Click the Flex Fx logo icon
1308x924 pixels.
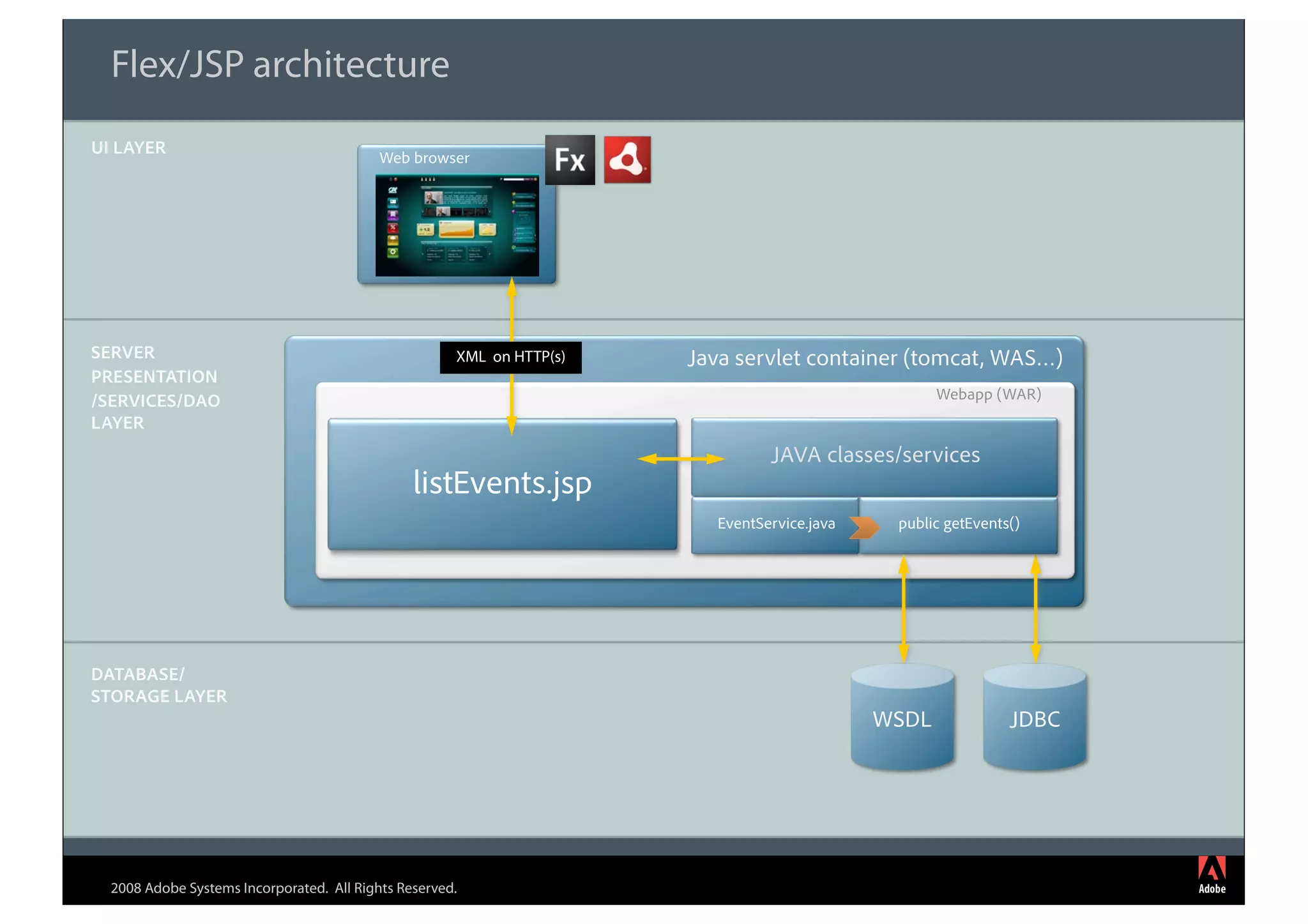pos(570,160)
